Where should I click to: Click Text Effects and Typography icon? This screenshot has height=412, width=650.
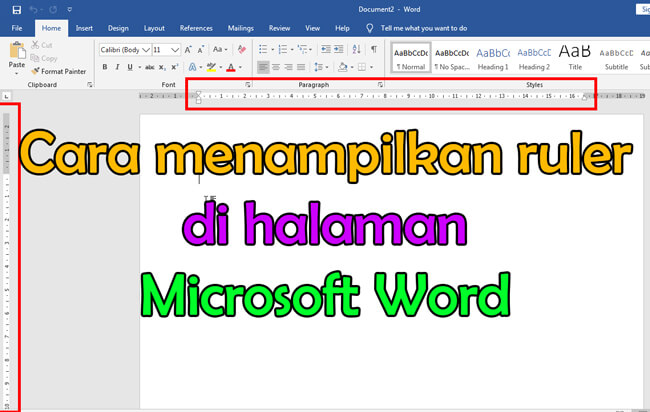coord(192,67)
